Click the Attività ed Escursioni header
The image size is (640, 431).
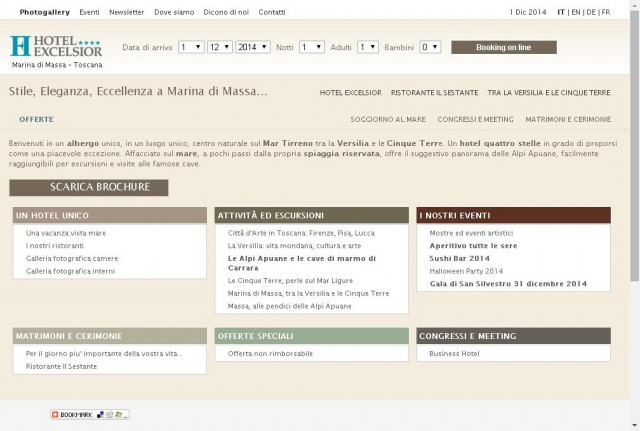point(312,215)
